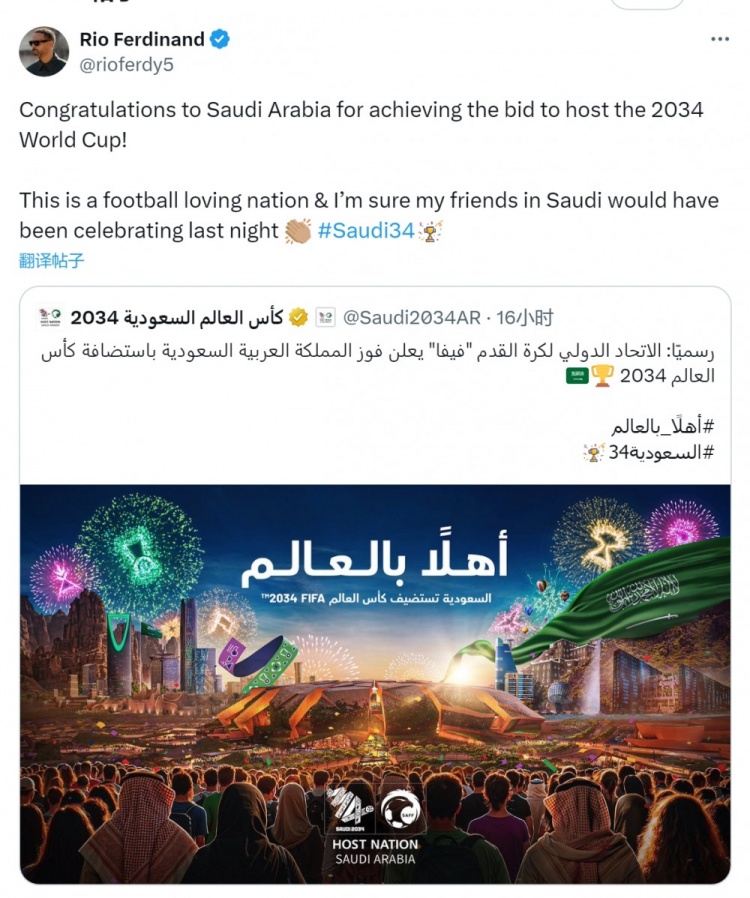The width and height of the screenshot is (750, 898).
Task: Click the Saudi 2034 emblem in image
Action: (350, 805)
